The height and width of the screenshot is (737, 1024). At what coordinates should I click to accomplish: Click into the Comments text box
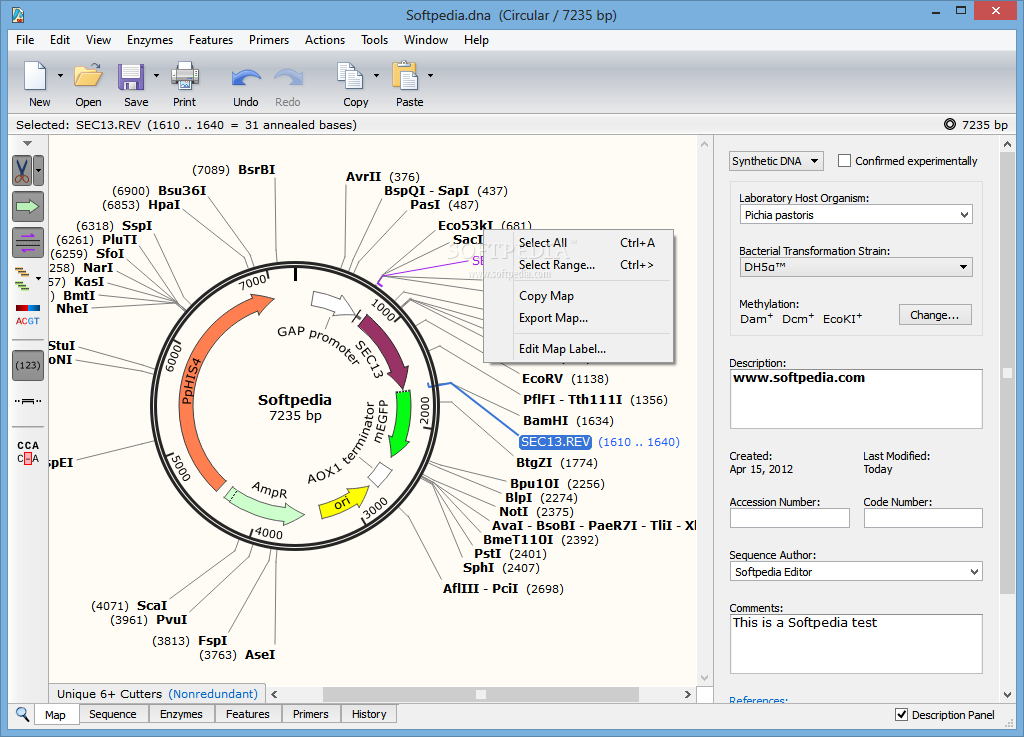(856, 644)
